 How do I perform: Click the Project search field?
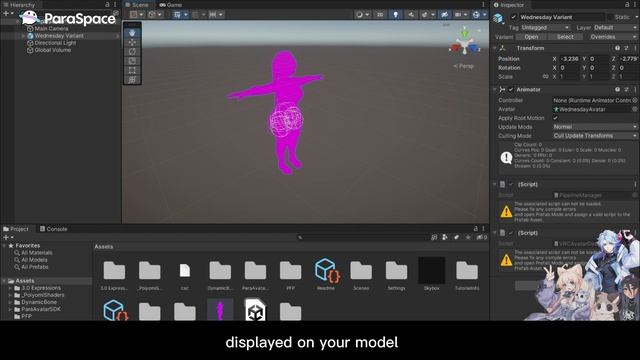363,237
